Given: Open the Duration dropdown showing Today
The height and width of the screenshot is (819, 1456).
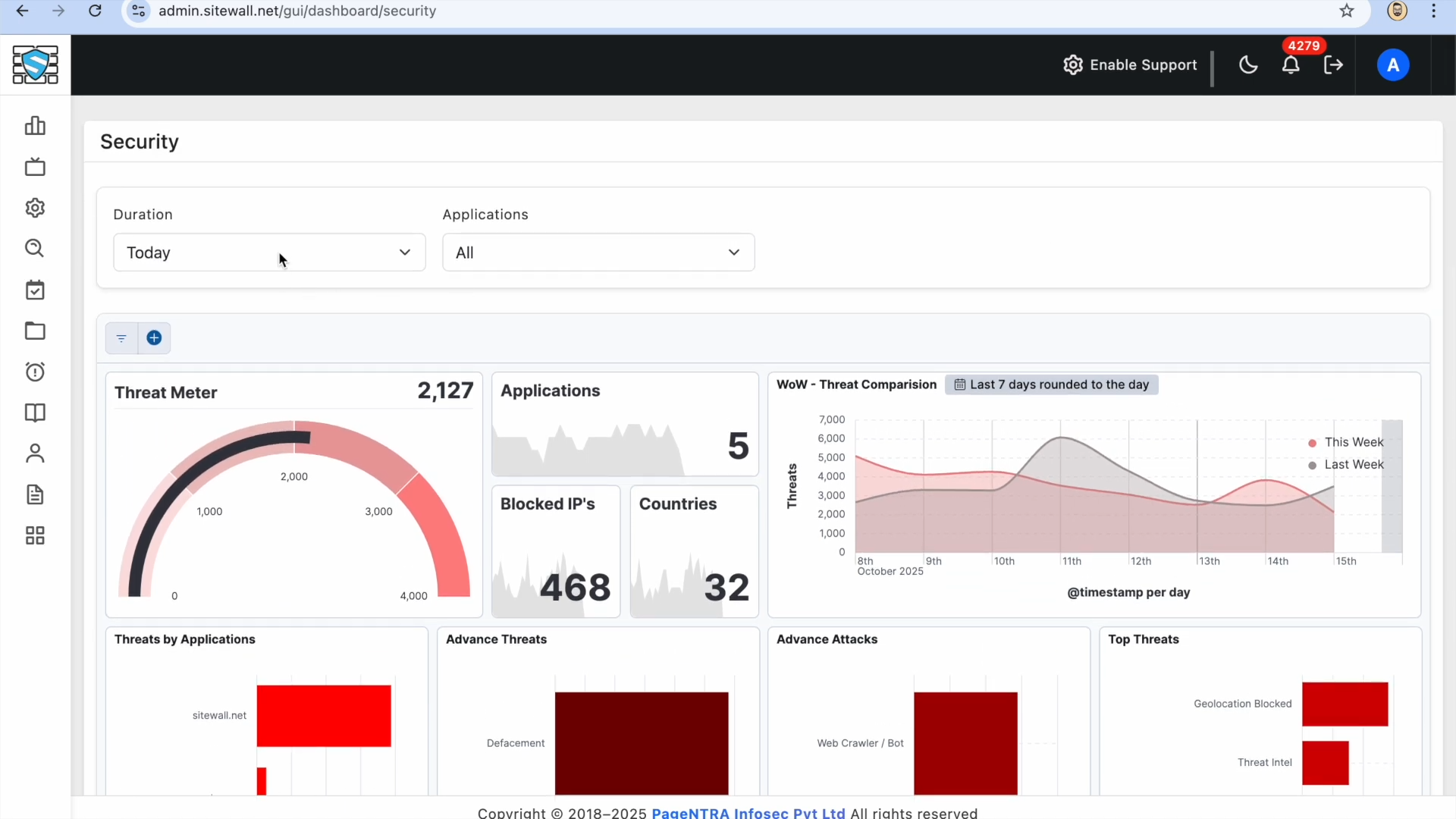Looking at the screenshot, I should point(269,253).
